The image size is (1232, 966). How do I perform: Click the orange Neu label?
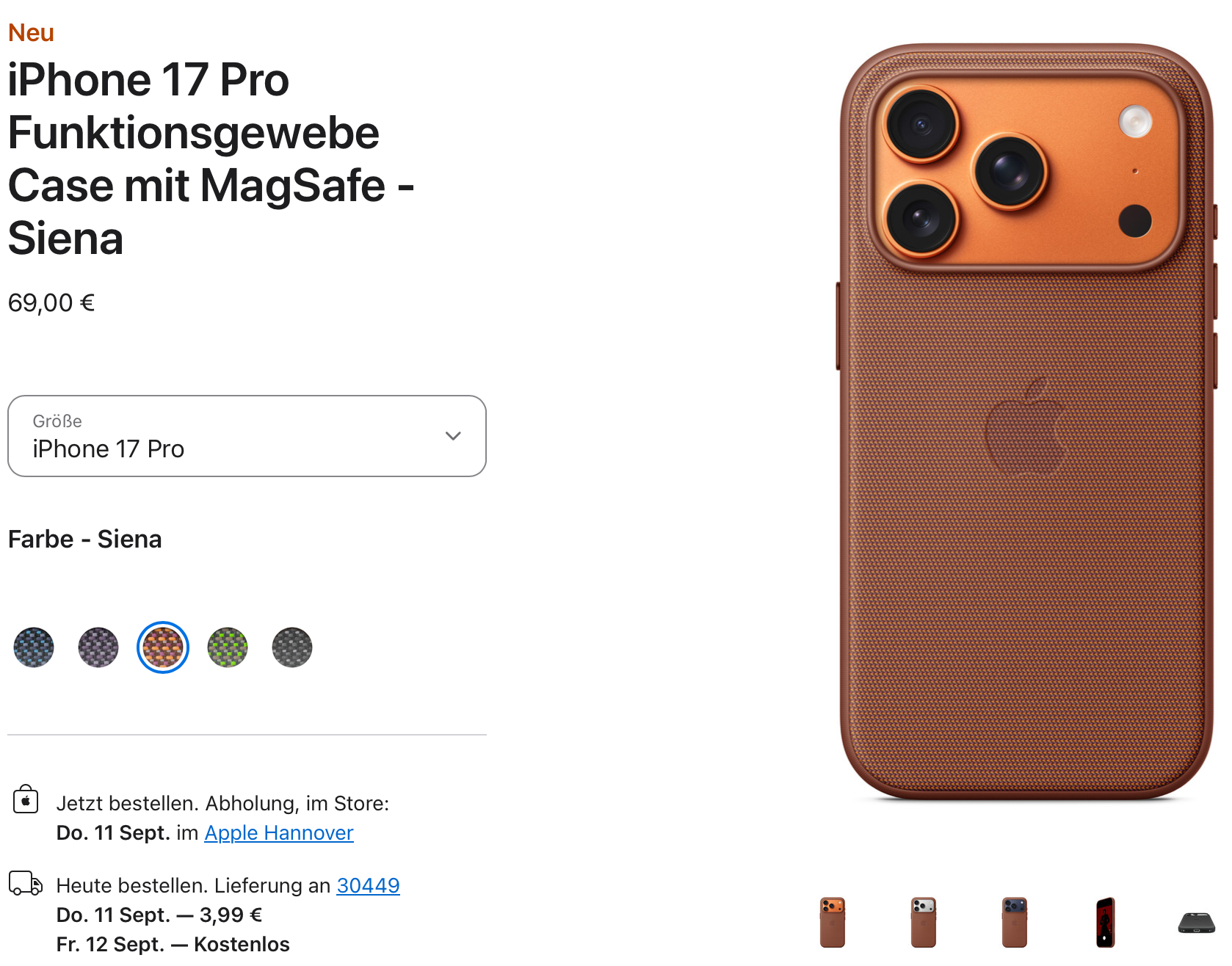click(x=31, y=33)
